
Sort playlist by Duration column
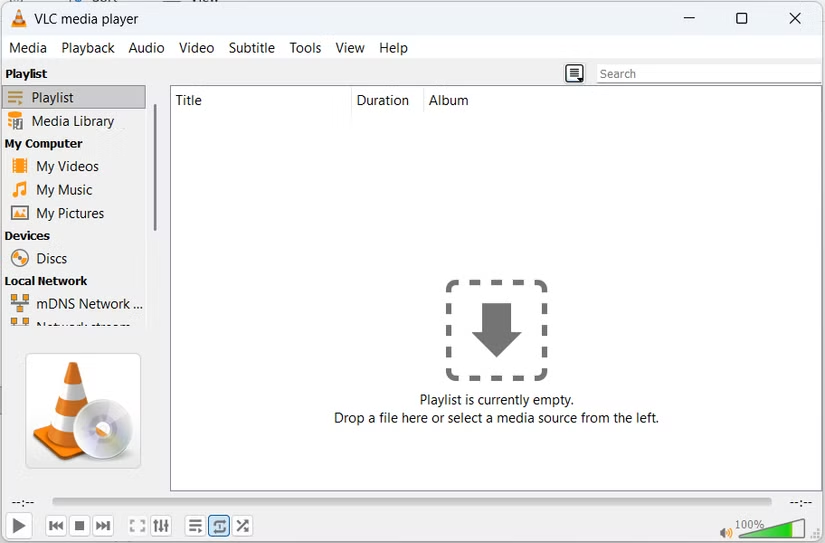click(x=382, y=101)
